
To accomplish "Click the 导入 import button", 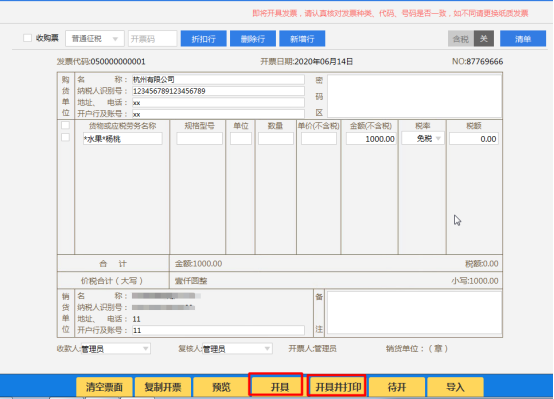I will 455,387.
